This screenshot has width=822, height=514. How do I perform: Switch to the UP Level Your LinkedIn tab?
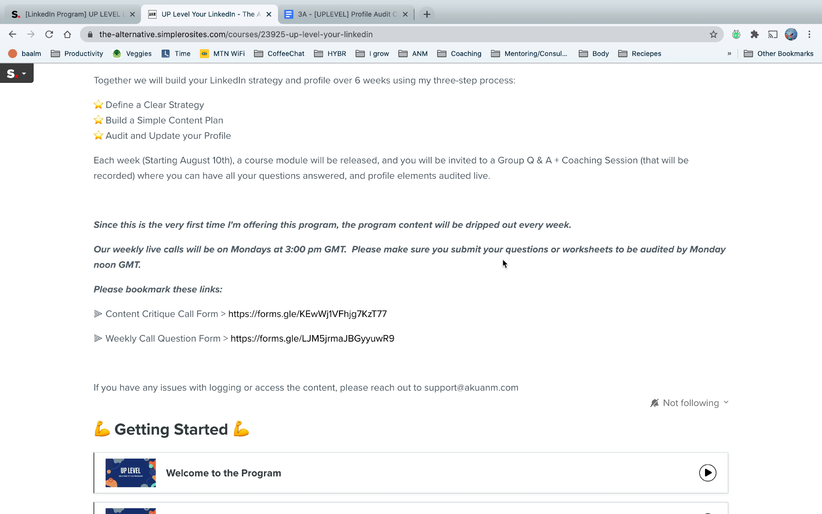[x=210, y=14]
